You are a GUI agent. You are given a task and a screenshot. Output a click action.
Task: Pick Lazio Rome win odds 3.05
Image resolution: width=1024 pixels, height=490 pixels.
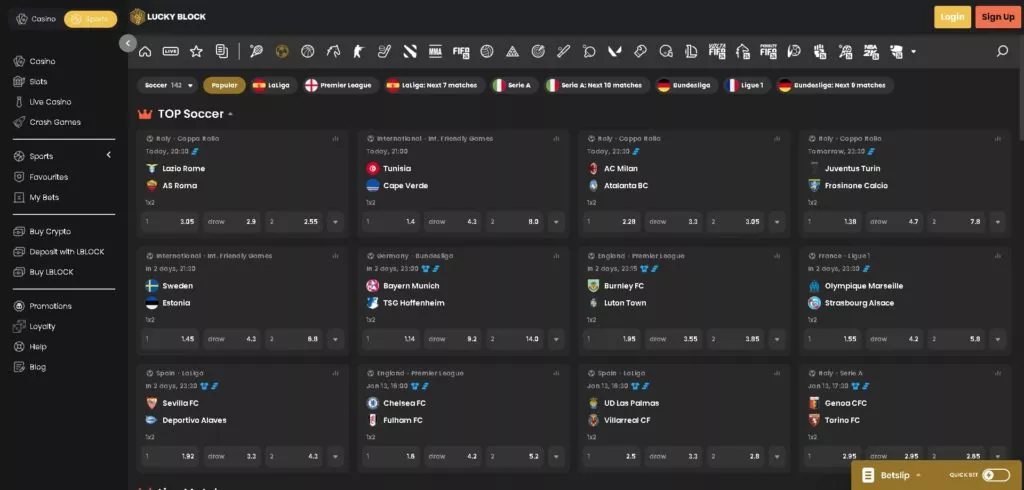[170, 221]
